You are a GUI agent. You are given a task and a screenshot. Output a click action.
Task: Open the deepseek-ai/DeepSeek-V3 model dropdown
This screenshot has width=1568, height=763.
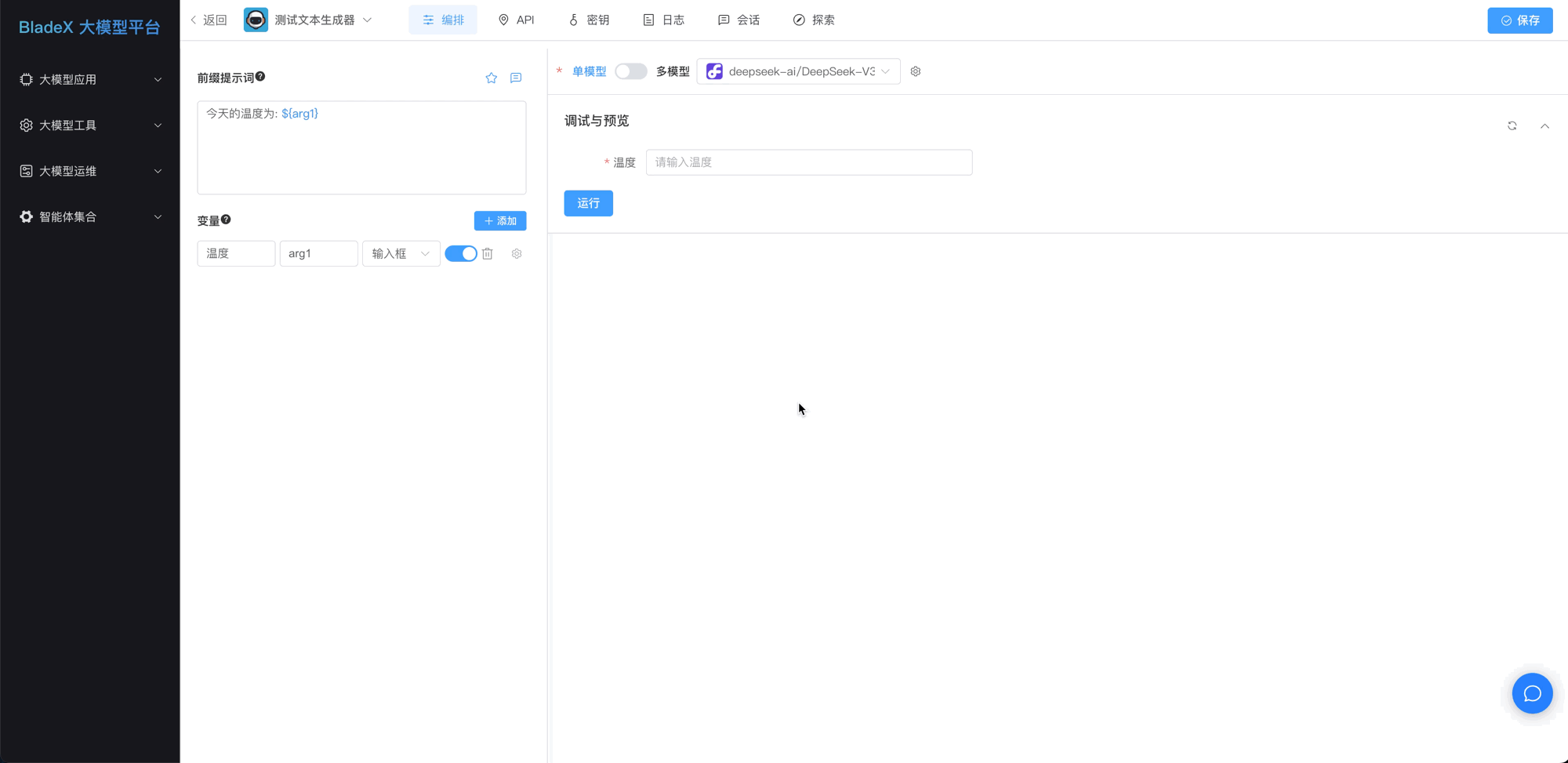[798, 71]
